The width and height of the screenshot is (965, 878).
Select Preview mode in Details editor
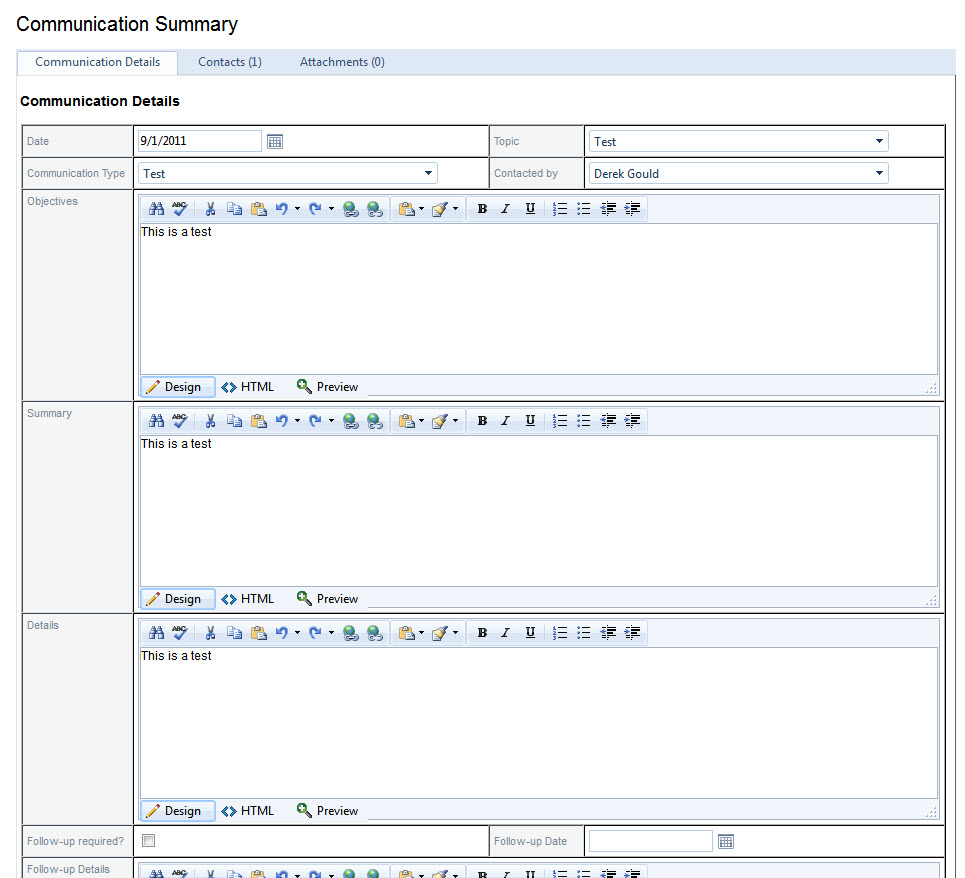tap(327, 811)
